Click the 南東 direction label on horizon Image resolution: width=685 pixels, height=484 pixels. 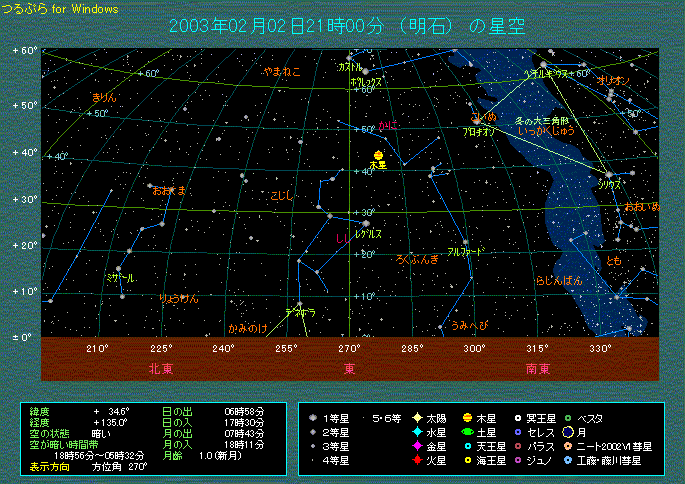[537, 368]
